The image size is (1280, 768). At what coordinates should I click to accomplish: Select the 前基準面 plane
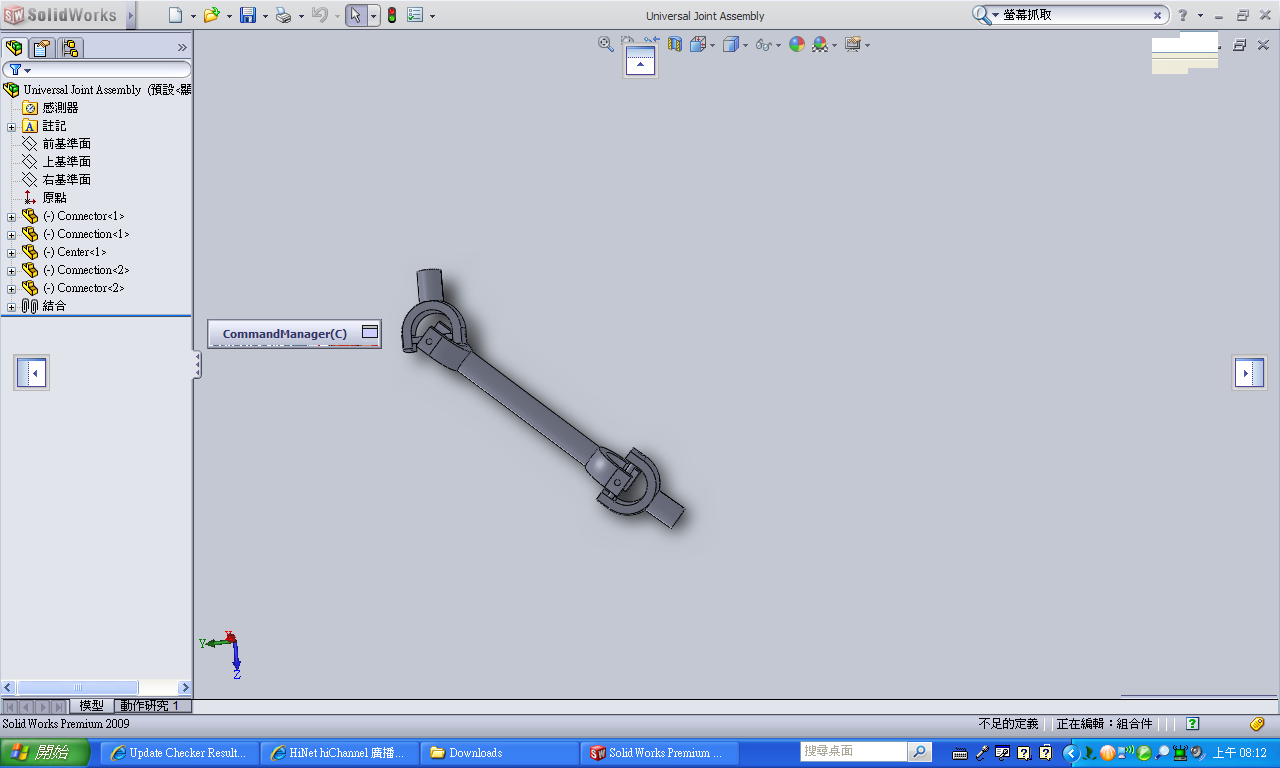click(x=56, y=144)
